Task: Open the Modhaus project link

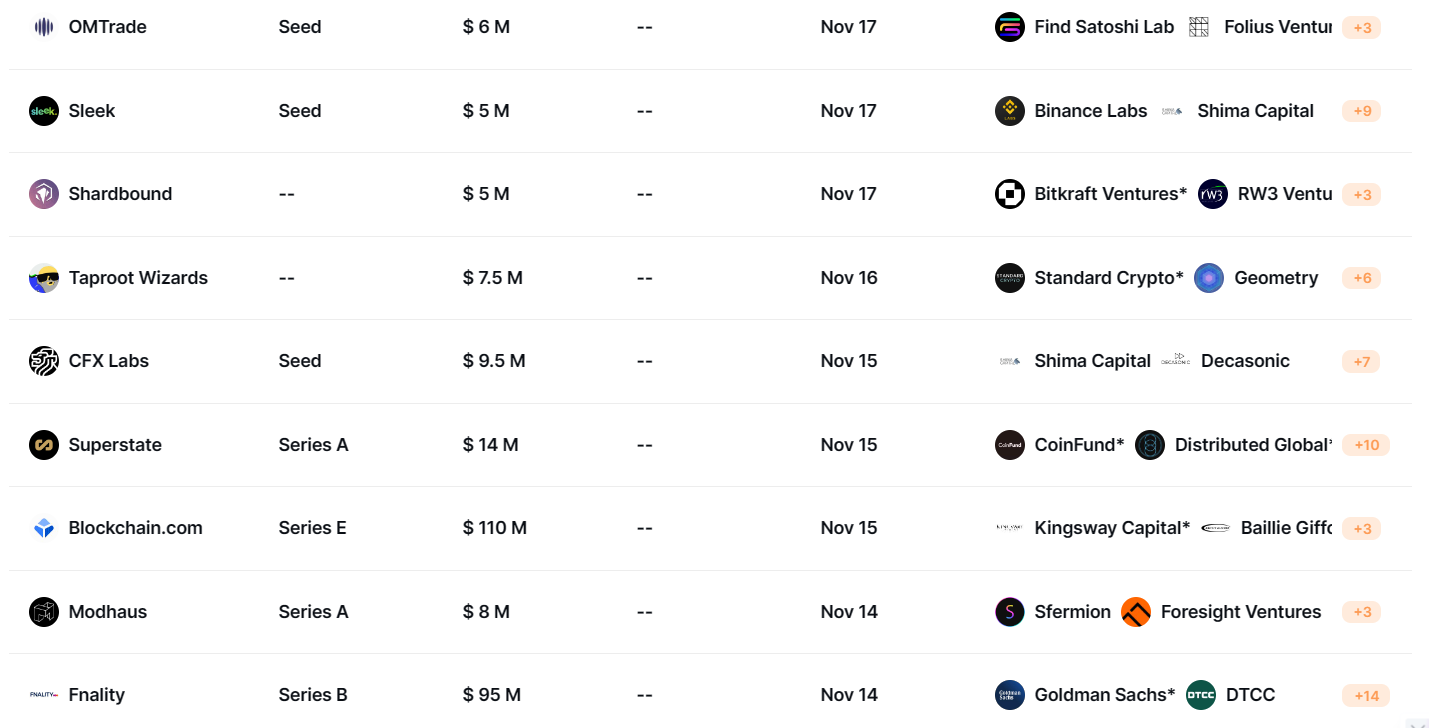Action: click(108, 612)
